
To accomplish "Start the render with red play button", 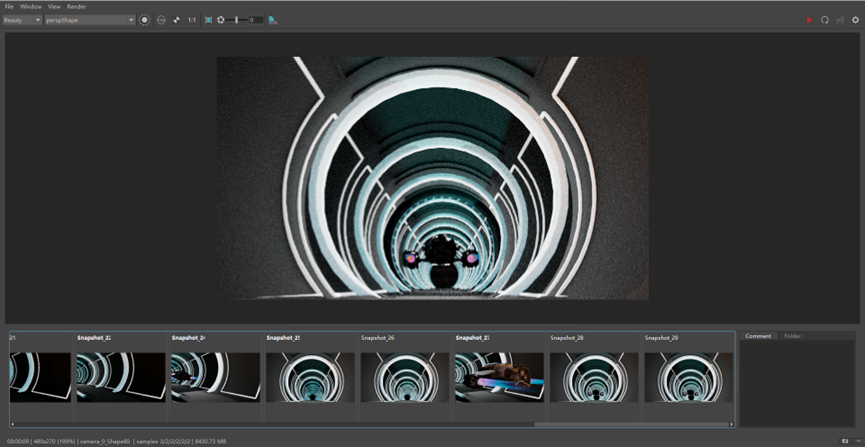I will click(809, 20).
